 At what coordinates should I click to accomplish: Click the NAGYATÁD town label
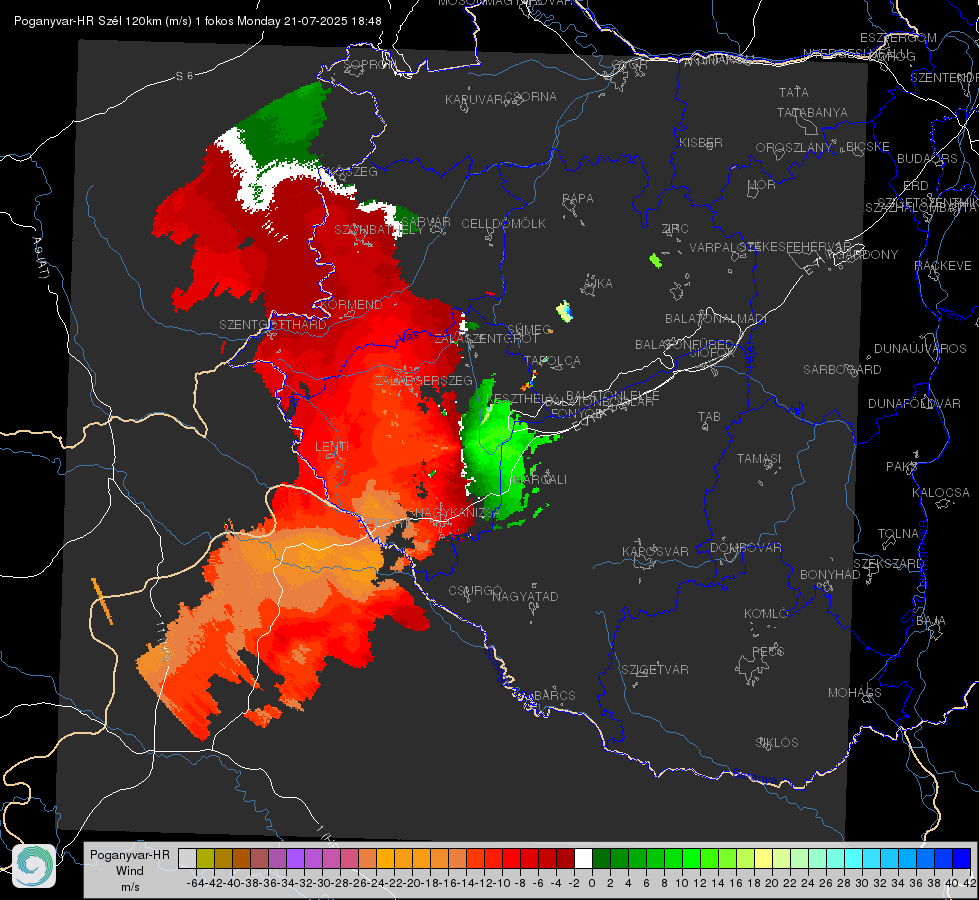tap(525, 596)
